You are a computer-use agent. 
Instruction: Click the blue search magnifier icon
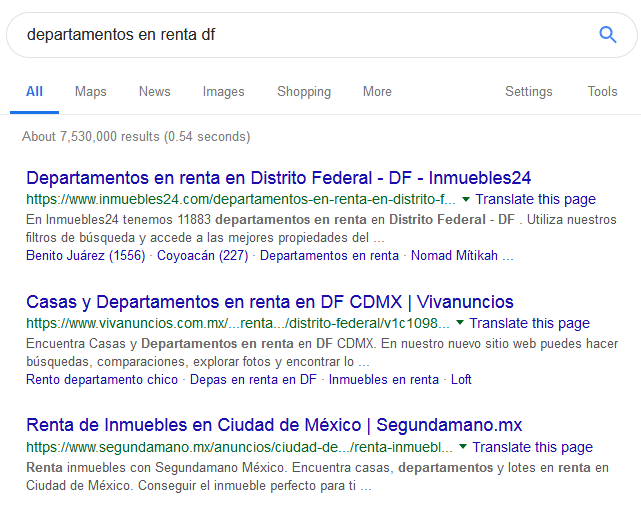[607, 35]
